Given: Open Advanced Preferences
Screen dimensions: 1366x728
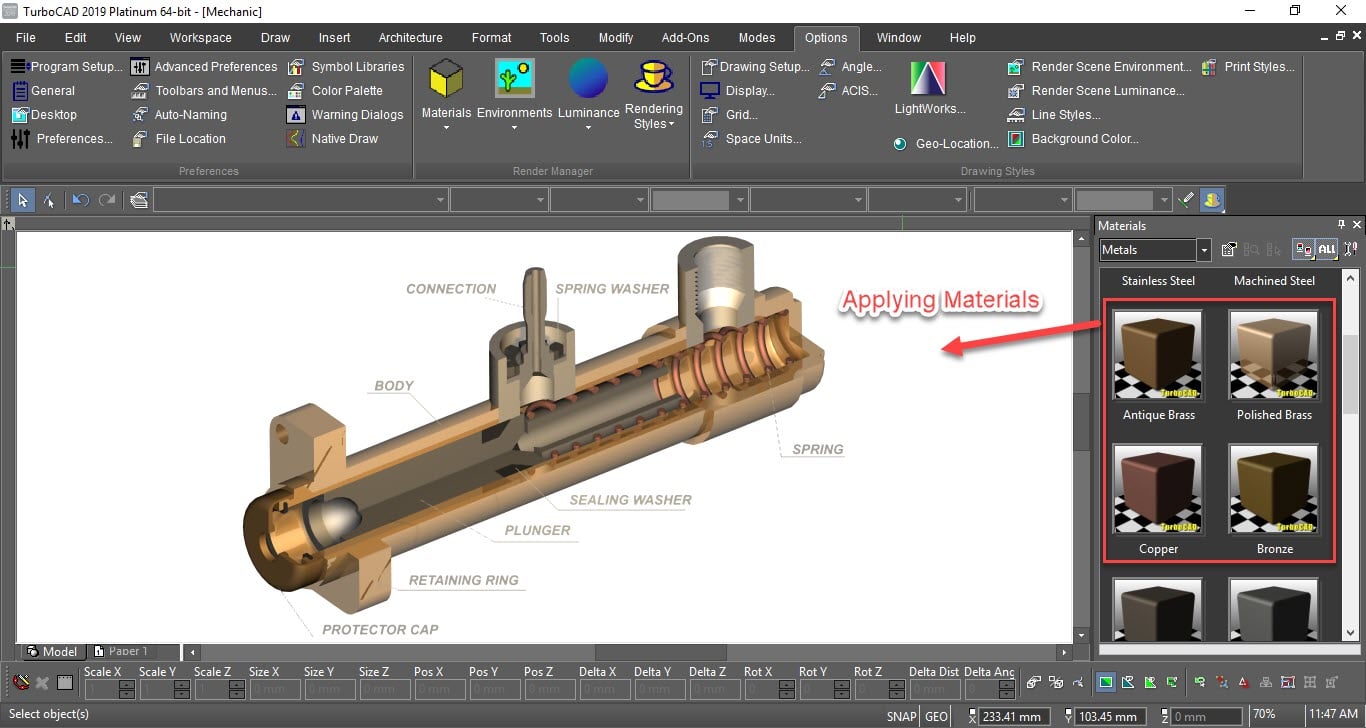Looking at the screenshot, I should pos(204,67).
